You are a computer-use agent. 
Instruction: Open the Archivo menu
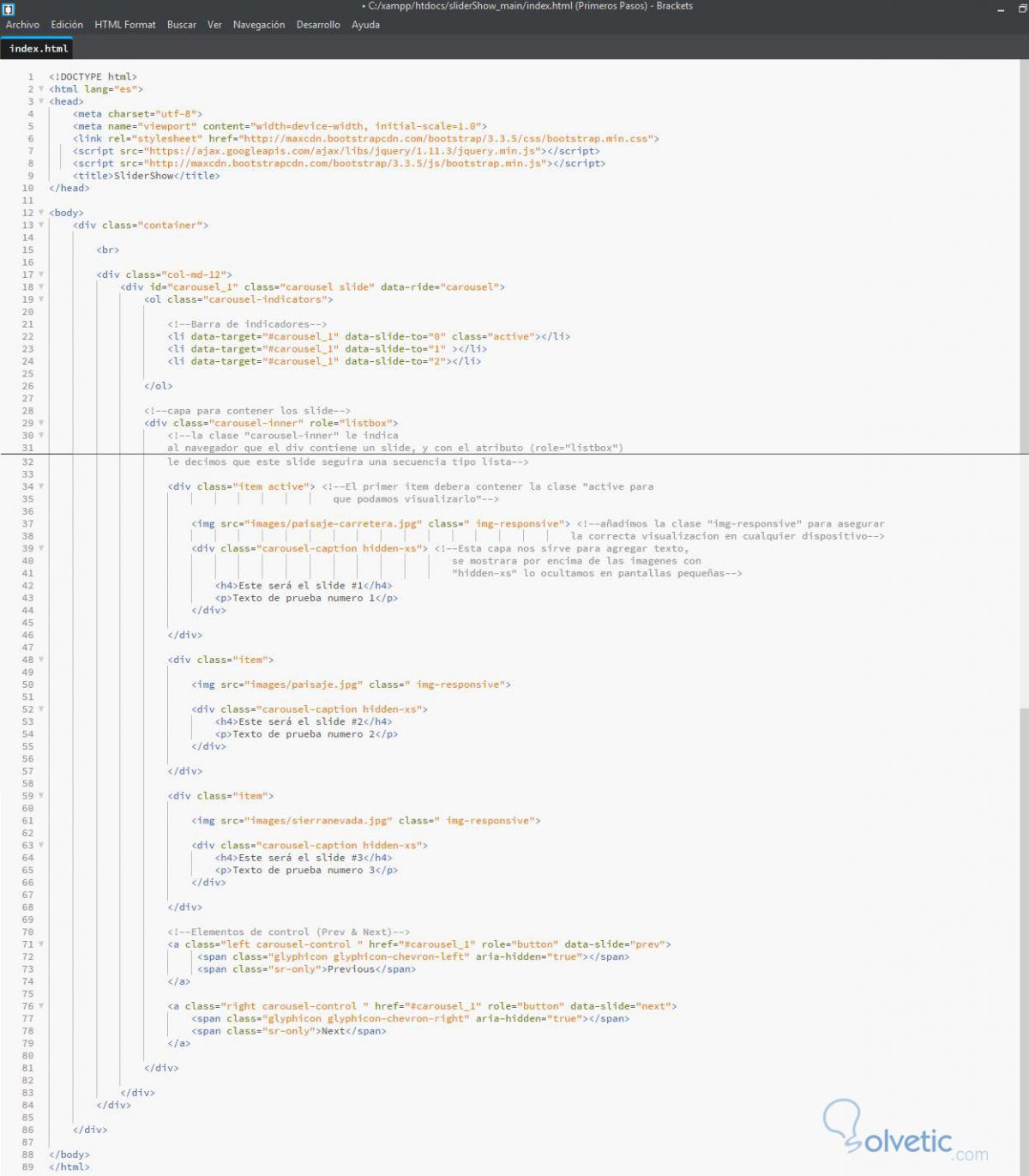(x=22, y=25)
